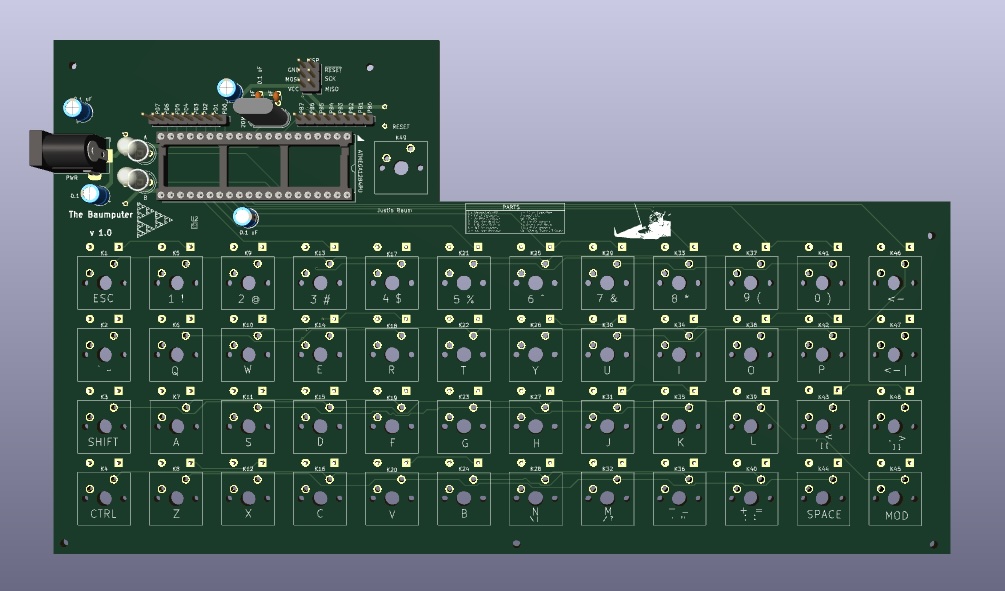
Task: Click the black DC power jack
Action: (x=69, y=152)
